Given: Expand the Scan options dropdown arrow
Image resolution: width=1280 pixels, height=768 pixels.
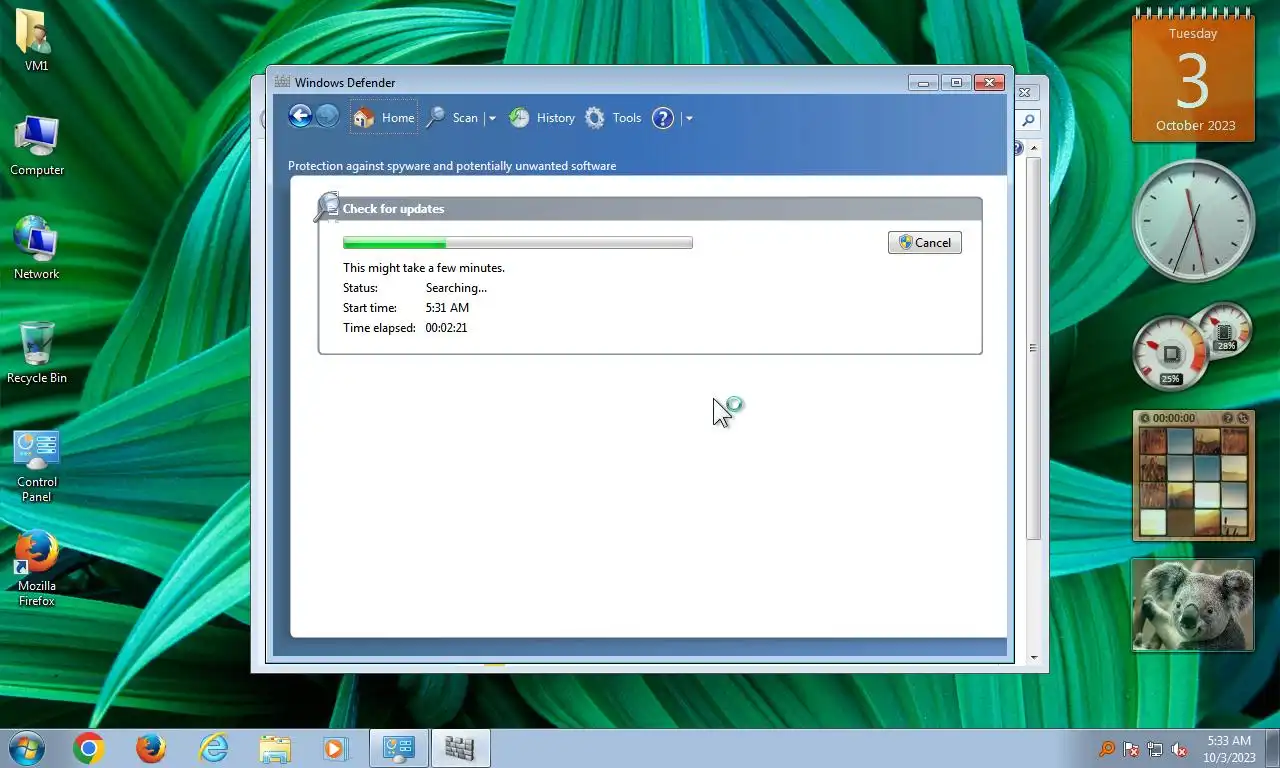Looking at the screenshot, I should click(x=491, y=118).
